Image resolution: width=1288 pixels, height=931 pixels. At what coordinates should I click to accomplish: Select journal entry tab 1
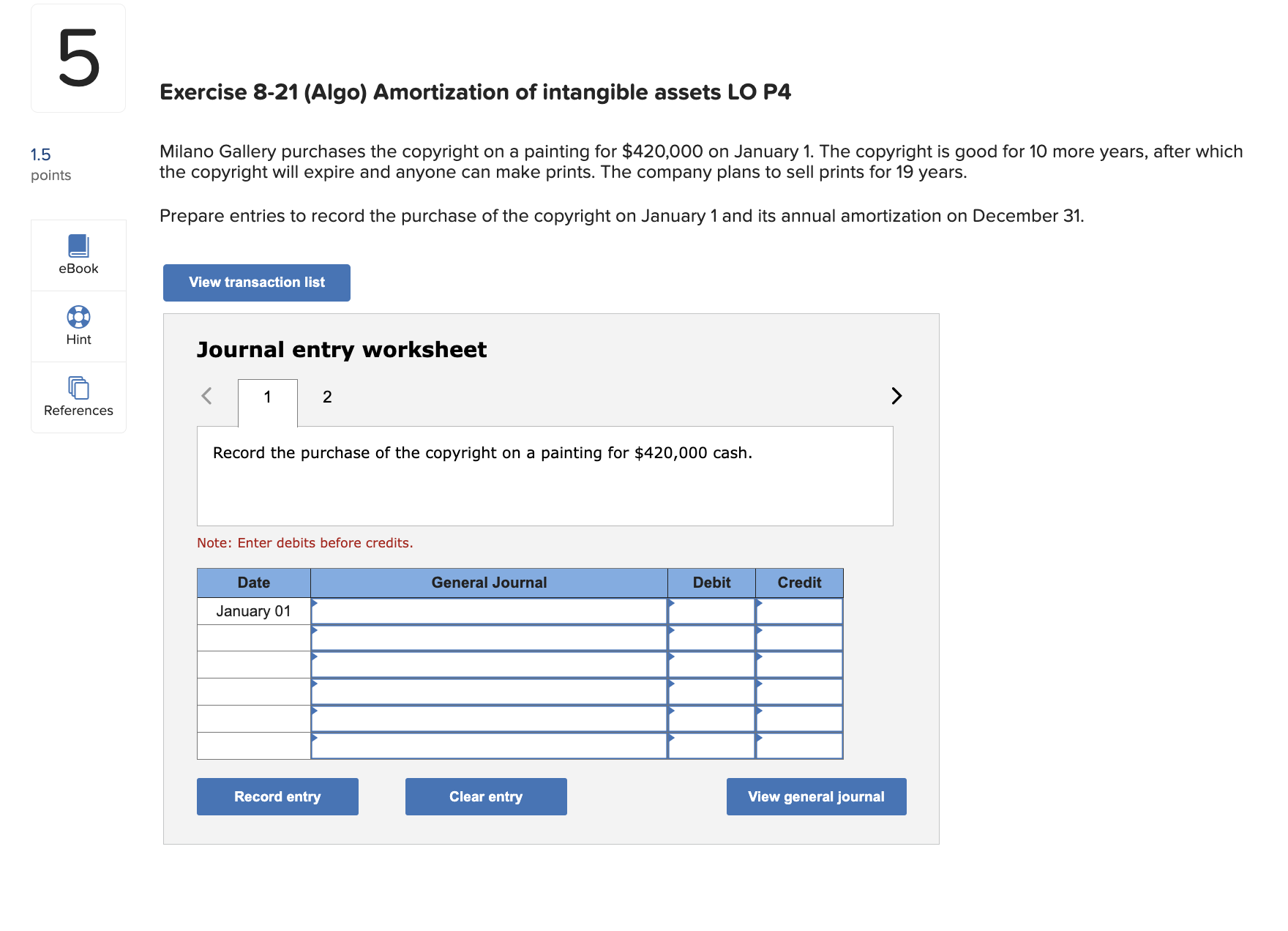pyautogui.click(x=267, y=397)
